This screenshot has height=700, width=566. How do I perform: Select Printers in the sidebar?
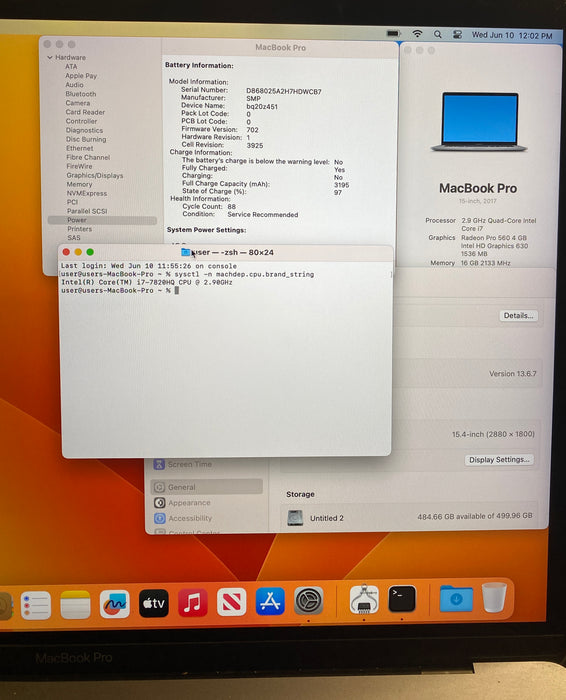(80, 229)
